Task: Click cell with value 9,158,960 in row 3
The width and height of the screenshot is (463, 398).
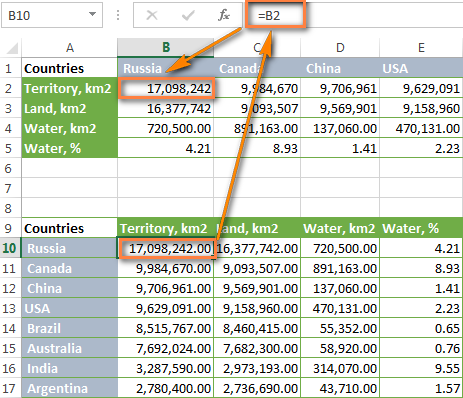Action: [421, 108]
